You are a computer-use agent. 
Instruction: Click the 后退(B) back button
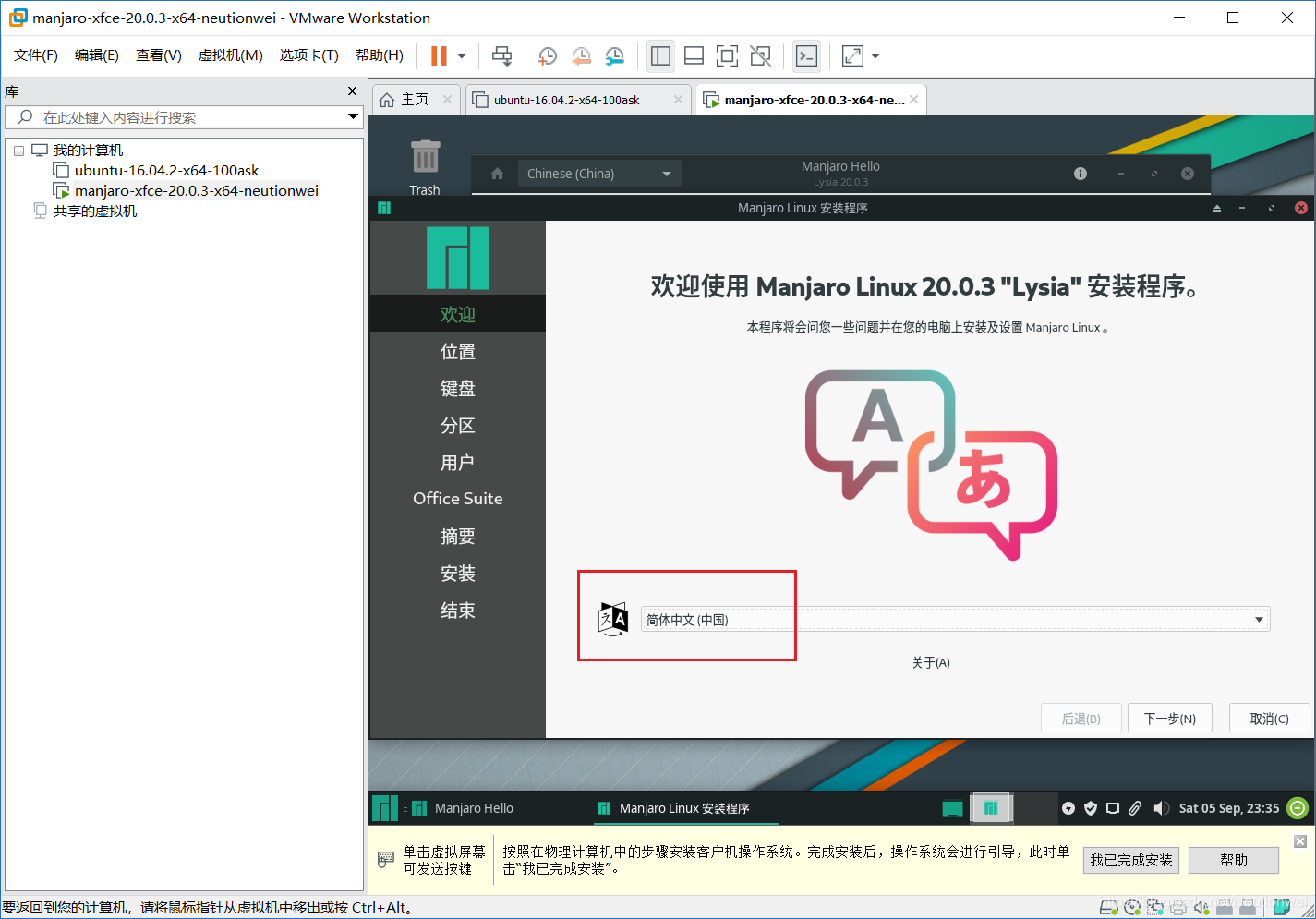tap(1081, 718)
